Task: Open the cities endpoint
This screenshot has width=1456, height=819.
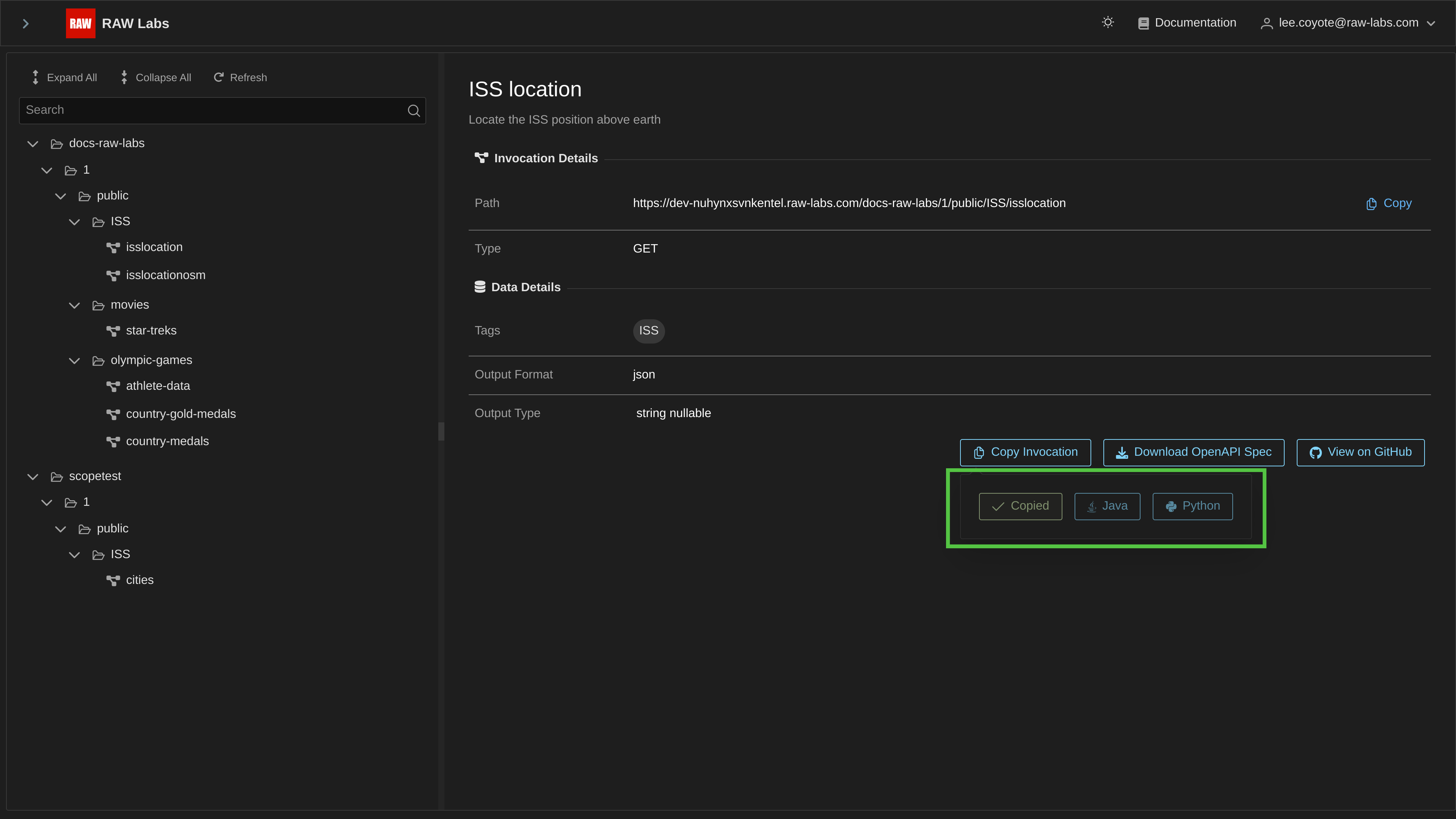Action: (x=140, y=580)
